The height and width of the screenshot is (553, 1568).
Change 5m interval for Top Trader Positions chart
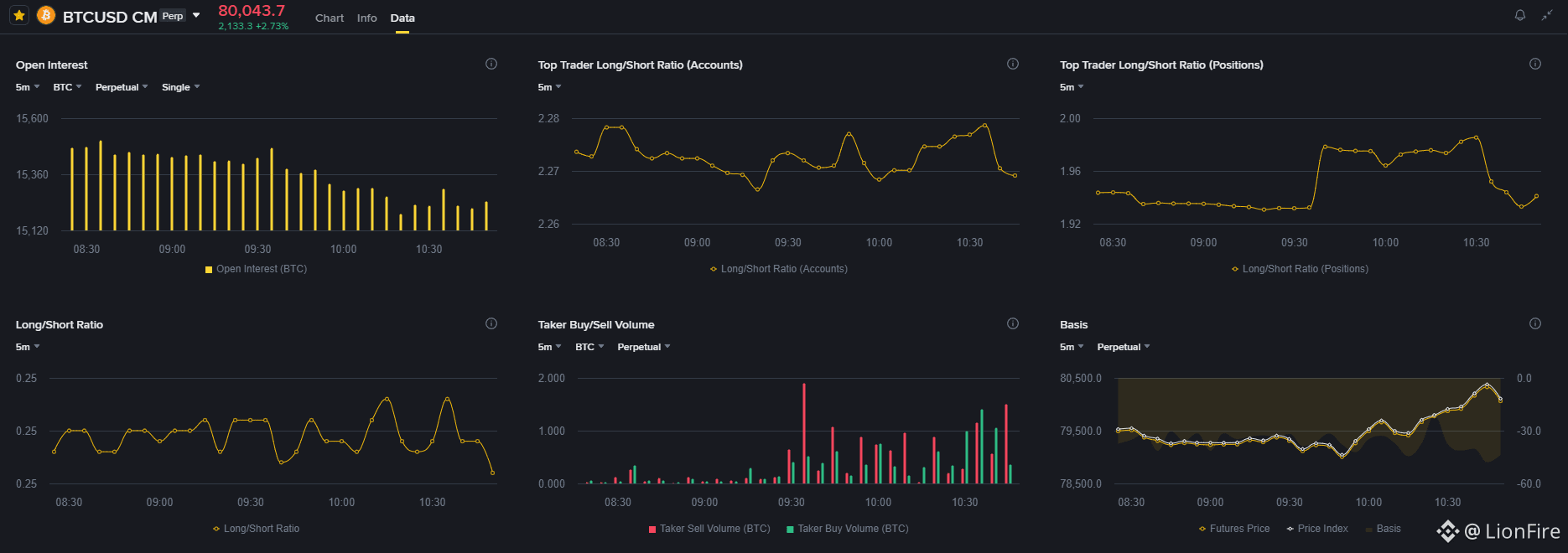pyautogui.click(x=1072, y=87)
